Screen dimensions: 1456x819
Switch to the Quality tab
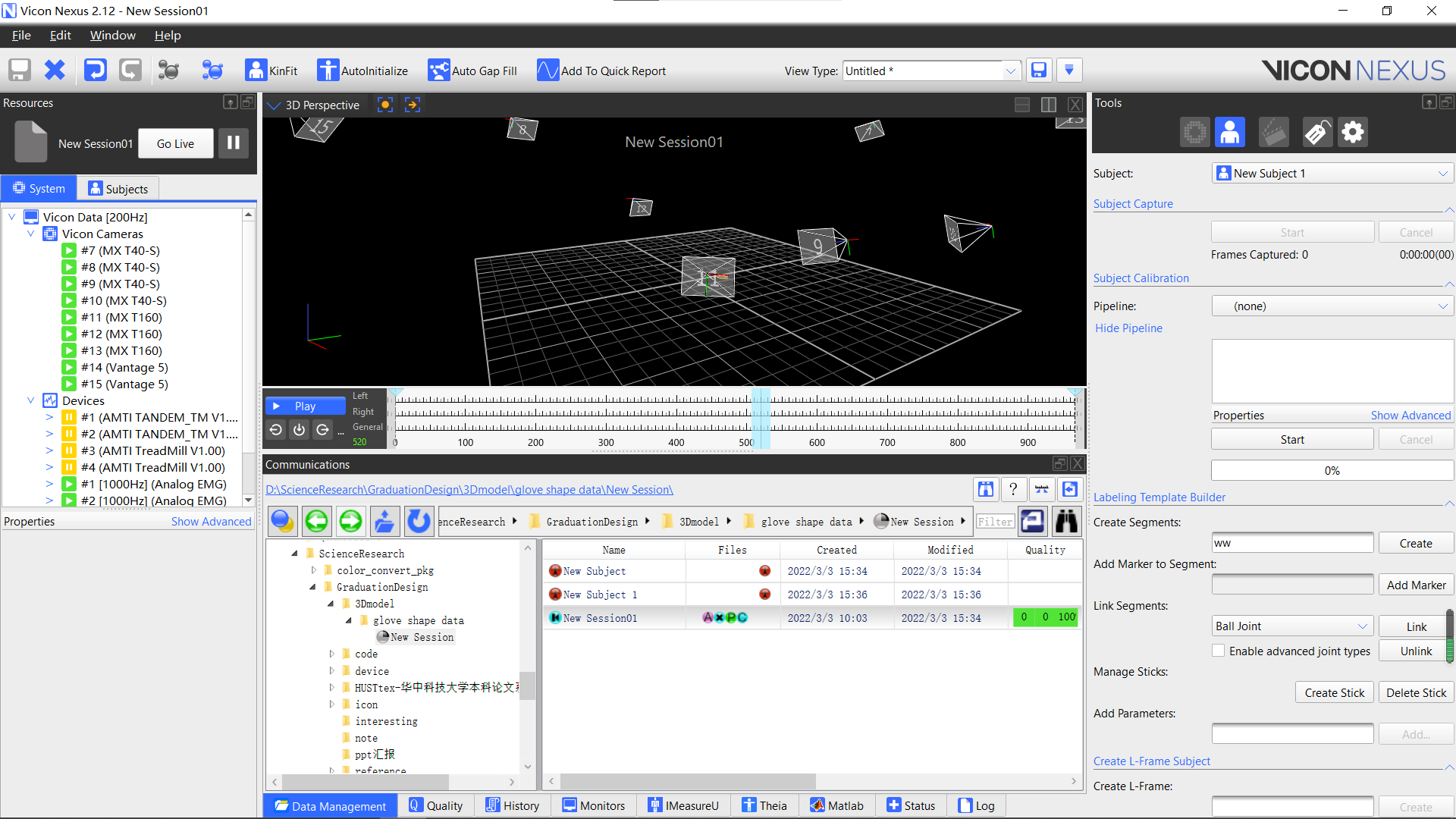pos(436,805)
